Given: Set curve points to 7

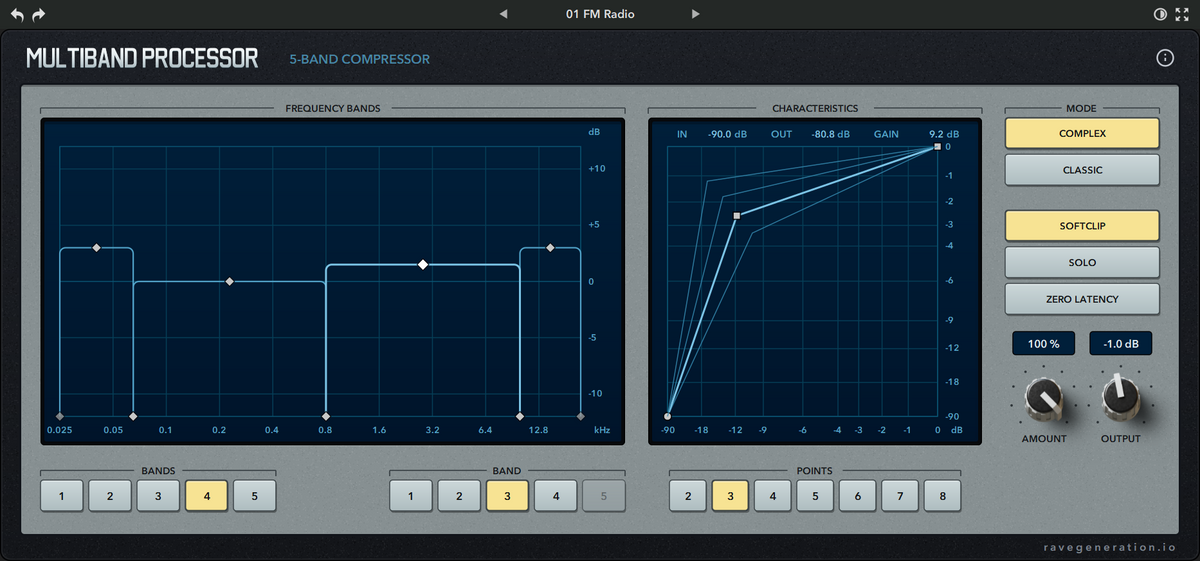Looking at the screenshot, I should click(900, 495).
